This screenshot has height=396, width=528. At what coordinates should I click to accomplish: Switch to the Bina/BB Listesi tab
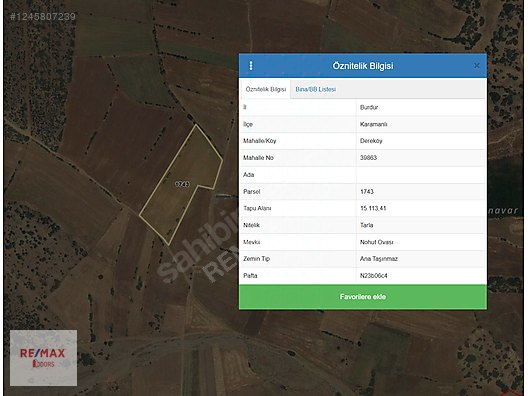(316, 89)
